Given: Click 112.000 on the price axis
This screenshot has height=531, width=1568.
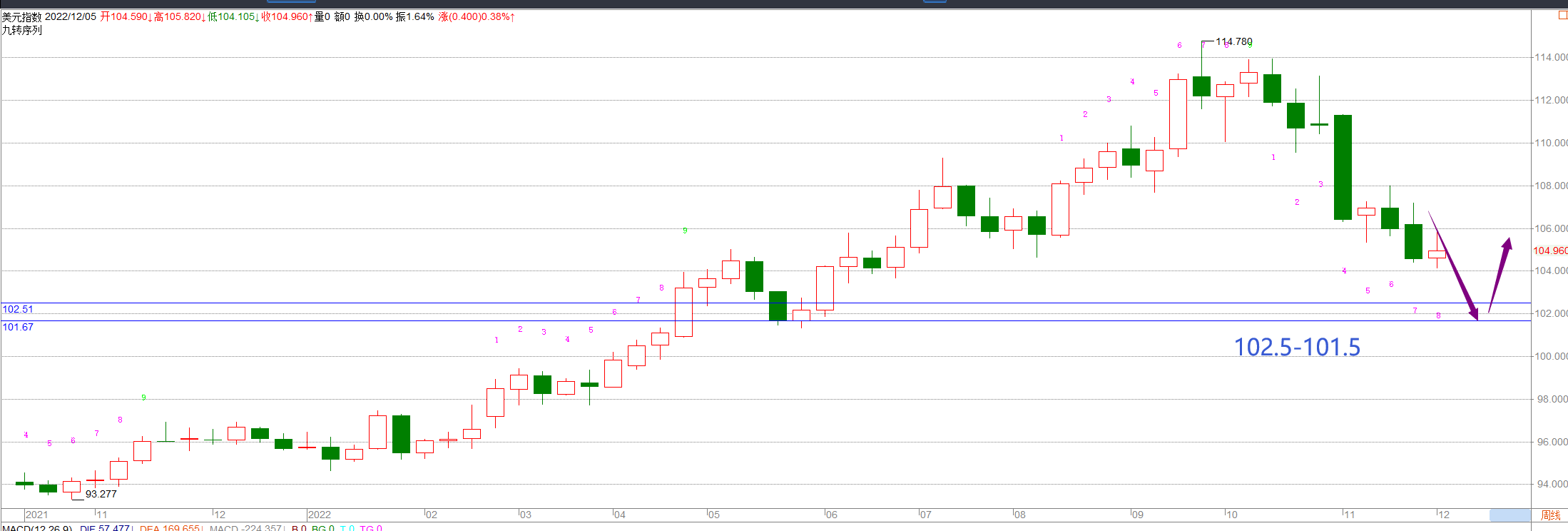Looking at the screenshot, I should (x=1551, y=100).
